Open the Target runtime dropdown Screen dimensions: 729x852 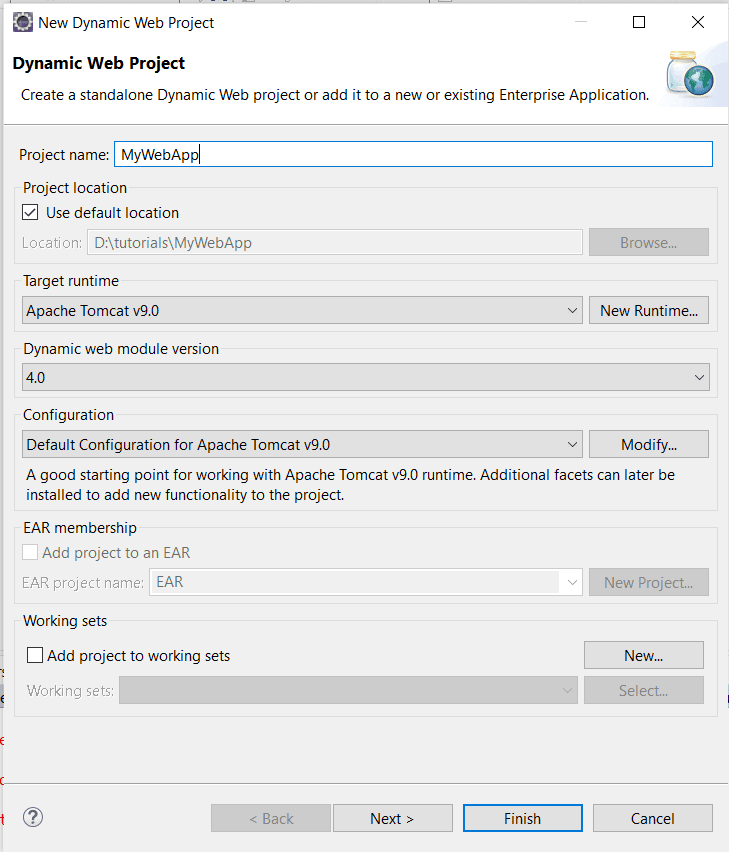571,310
